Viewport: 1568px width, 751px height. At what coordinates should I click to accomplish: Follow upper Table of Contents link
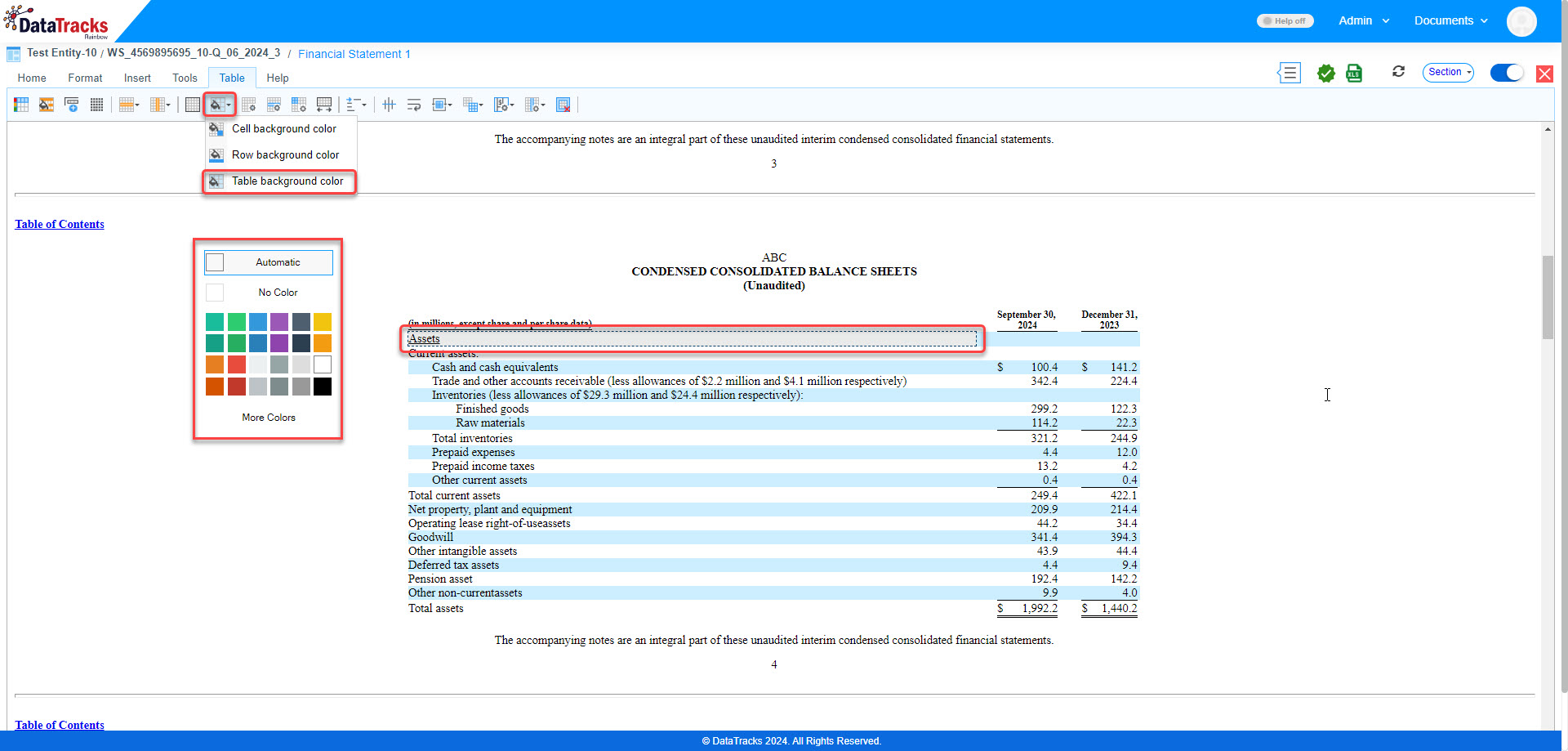click(x=60, y=225)
